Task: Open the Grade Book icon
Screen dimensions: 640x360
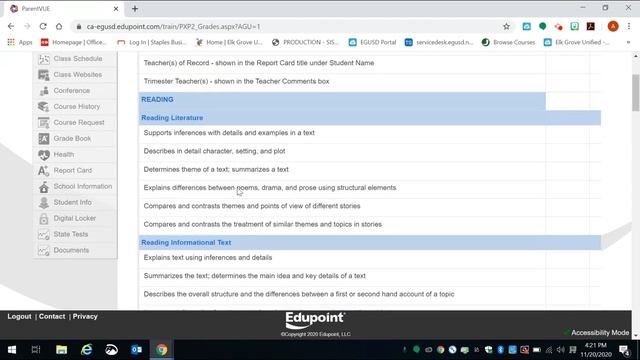Action: point(44,138)
